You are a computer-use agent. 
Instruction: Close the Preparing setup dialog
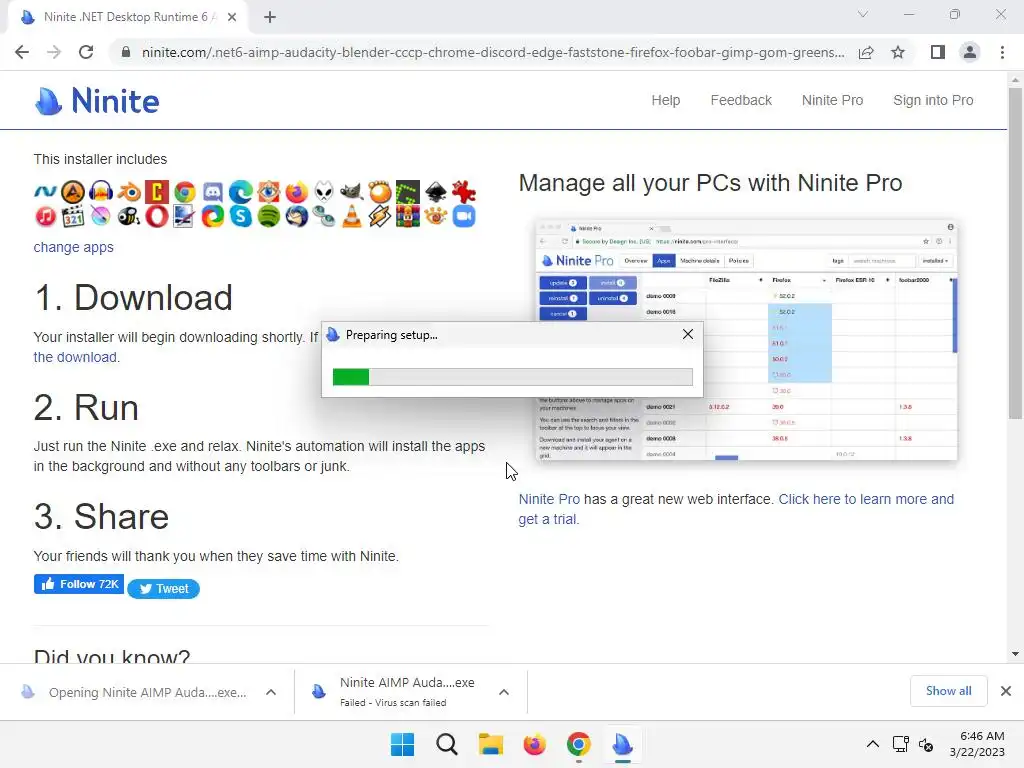click(688, 334)
